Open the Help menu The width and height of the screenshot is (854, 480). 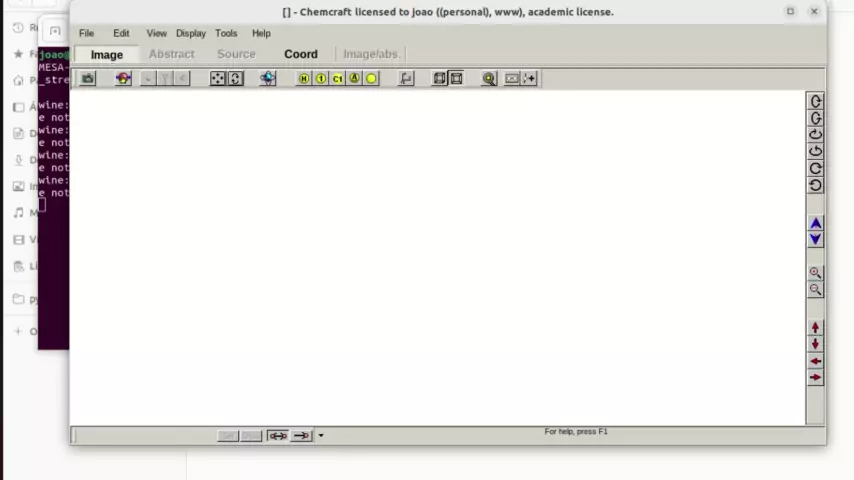click(261, 33)
